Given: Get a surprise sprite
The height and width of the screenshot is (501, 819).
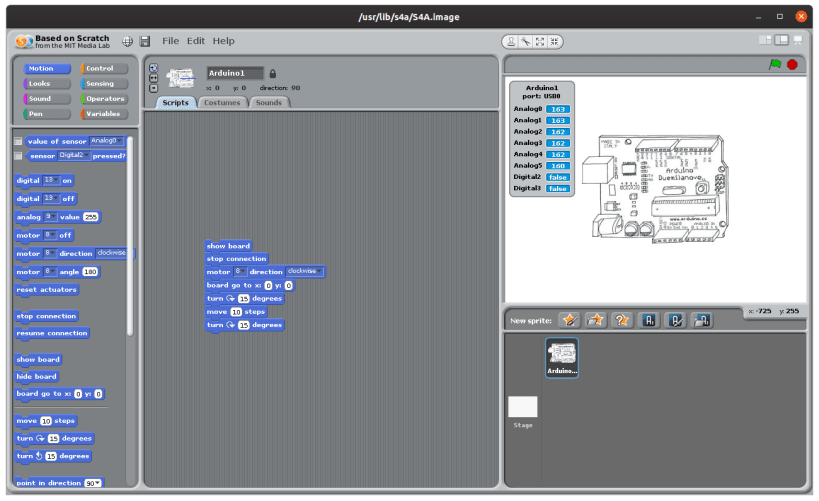Looking at the screenshot, I should [621, 320].
